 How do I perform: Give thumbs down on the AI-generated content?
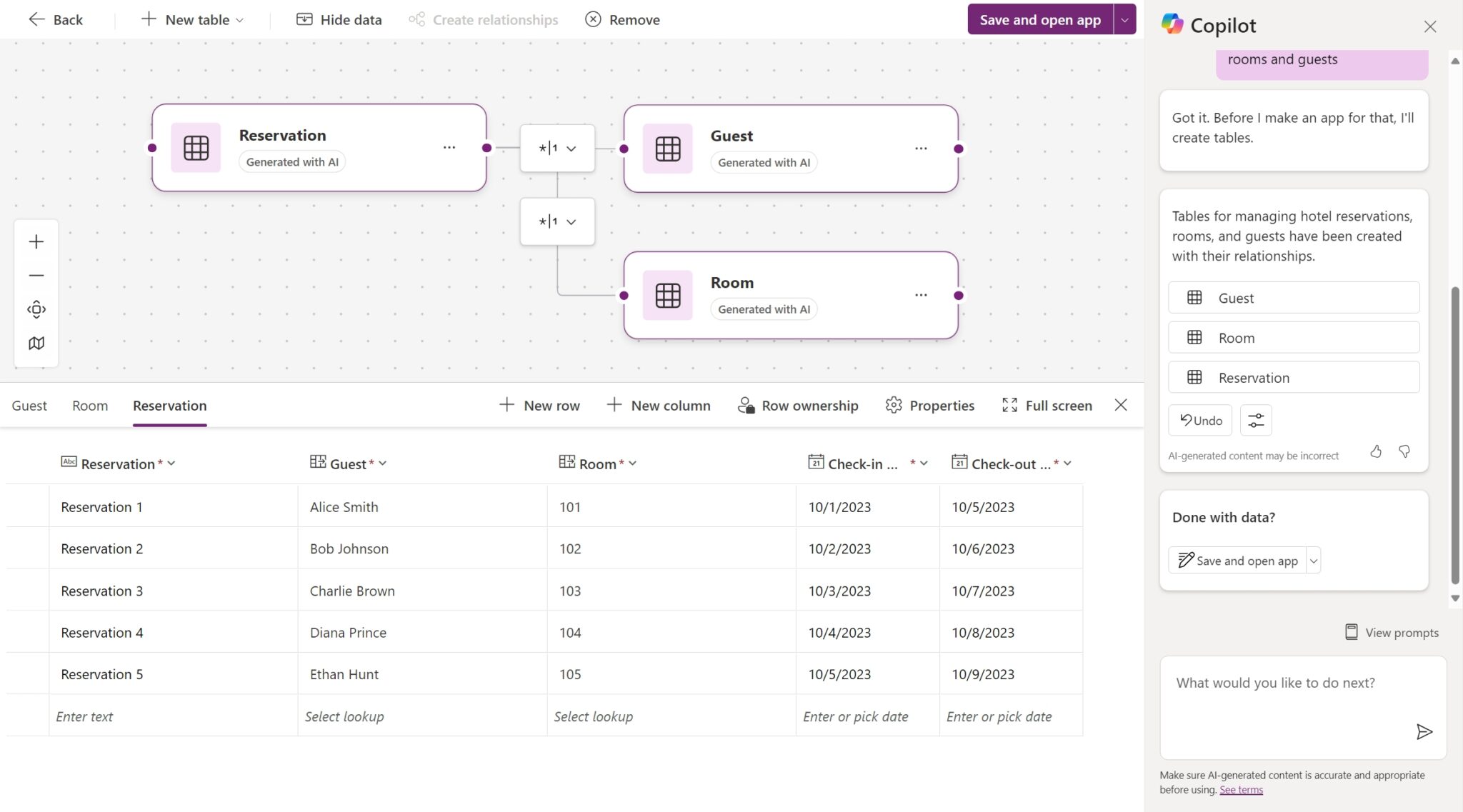click(1404, 451)
